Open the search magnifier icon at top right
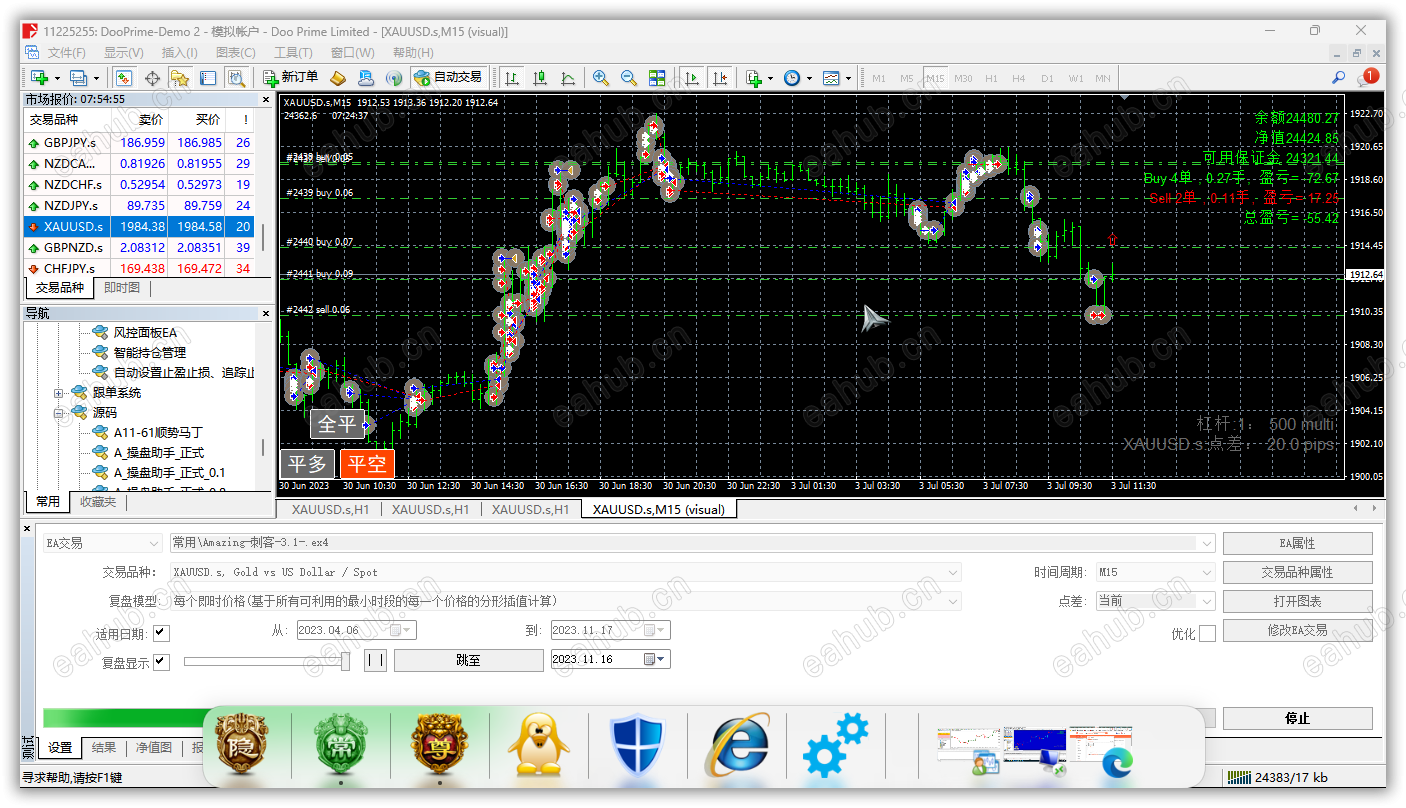1406x808 pixels. (x=1338, y=77)
